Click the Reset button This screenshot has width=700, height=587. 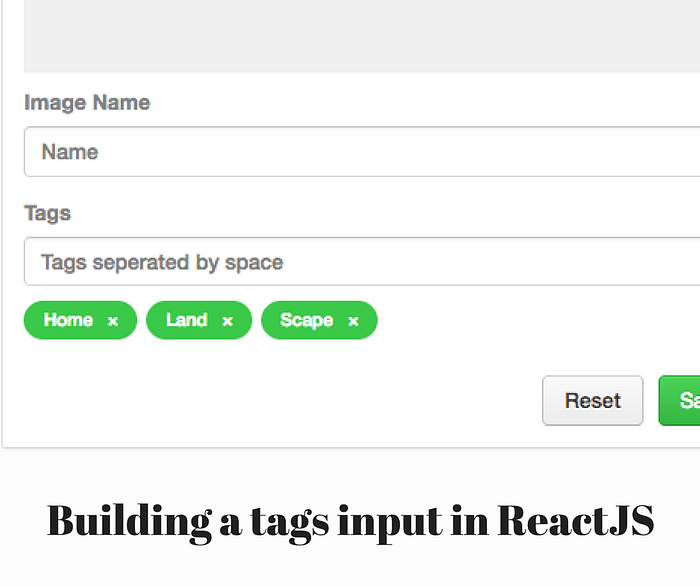click(593, 400)
